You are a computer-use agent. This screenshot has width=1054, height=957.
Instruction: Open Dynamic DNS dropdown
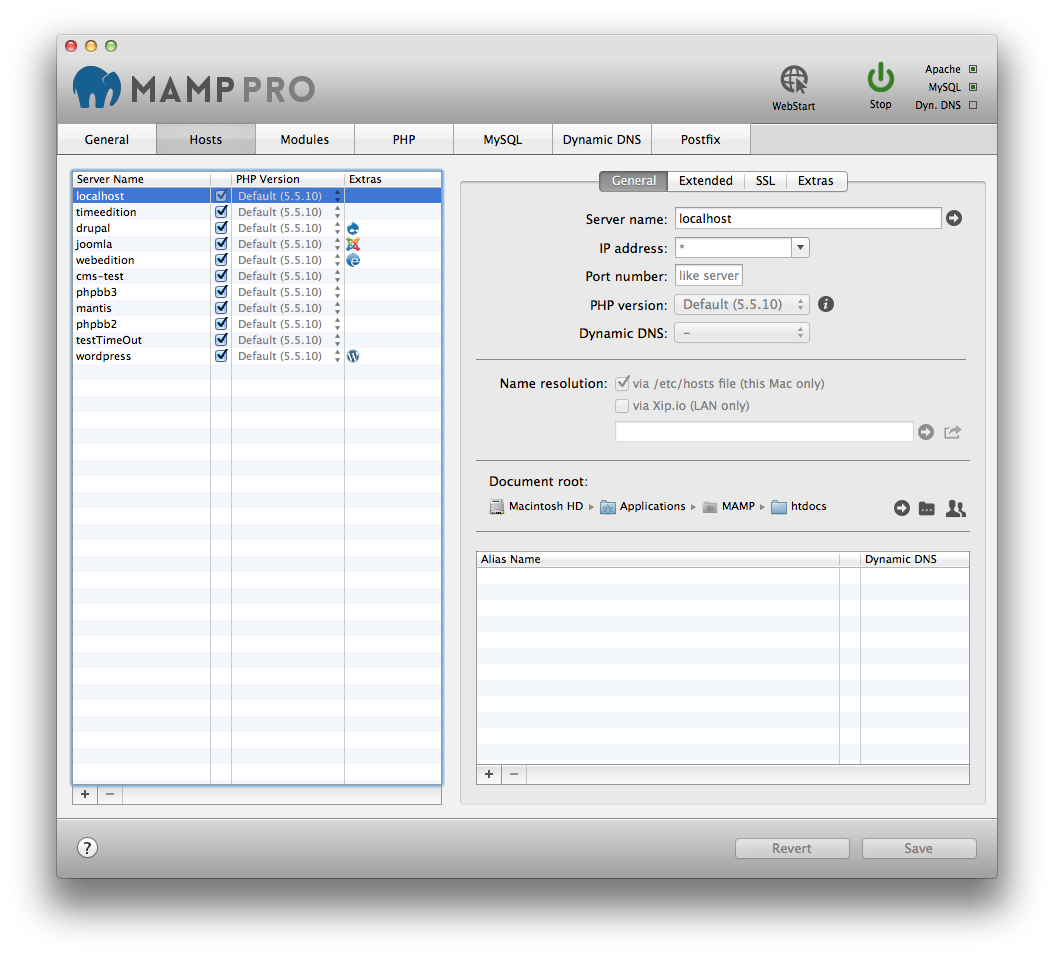coord(742,333)
